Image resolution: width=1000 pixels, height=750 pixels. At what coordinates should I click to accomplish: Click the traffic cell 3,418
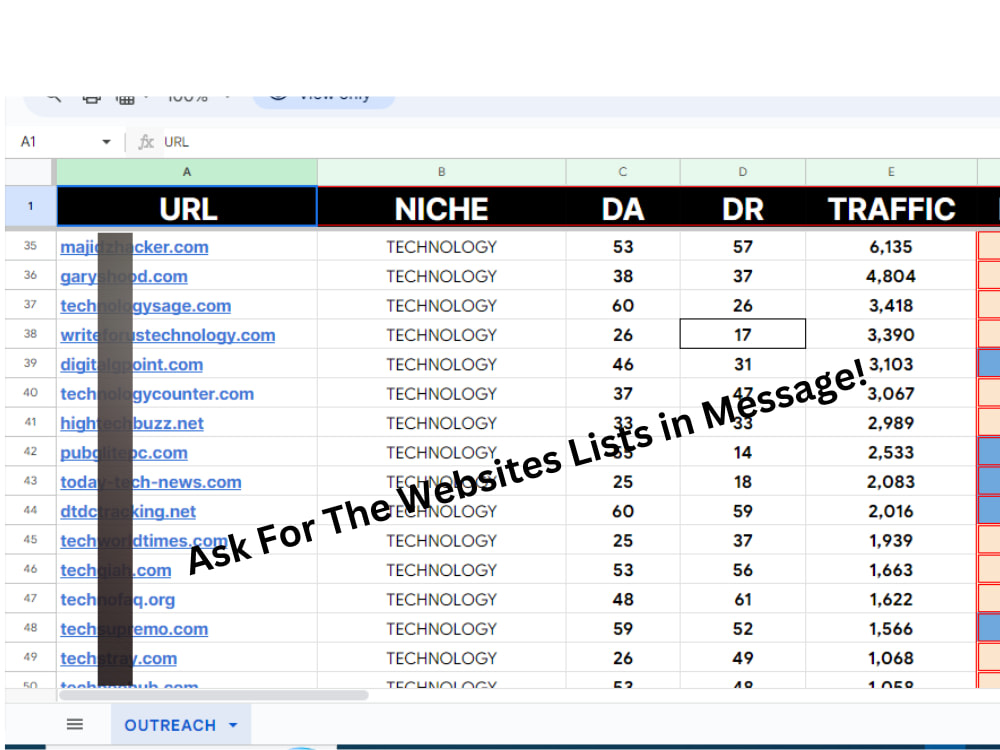pyautogui.click(x=892, y=305)
